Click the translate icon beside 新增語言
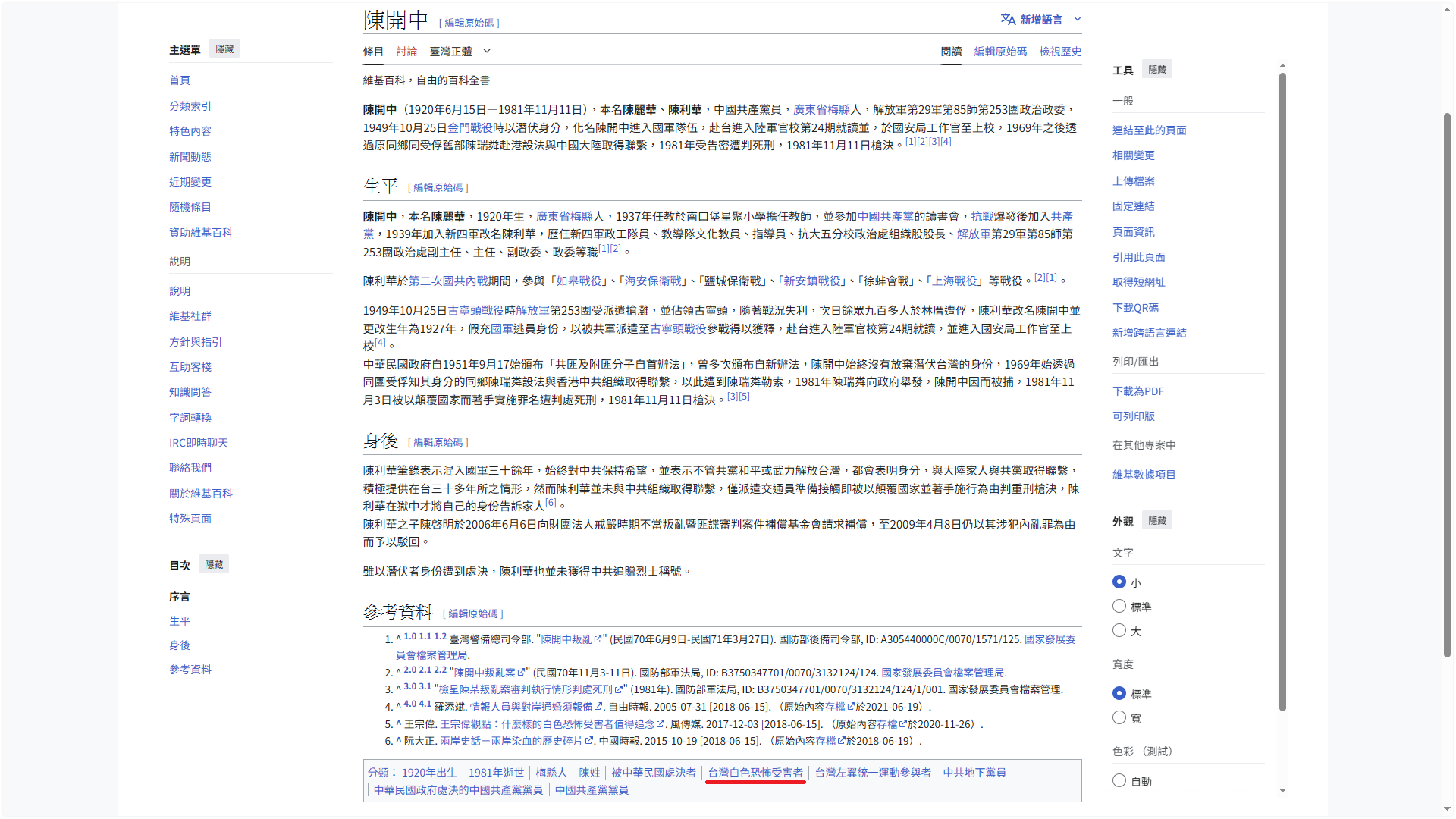Viewport: 1456px width, 819px height. tap(1007, 19)
